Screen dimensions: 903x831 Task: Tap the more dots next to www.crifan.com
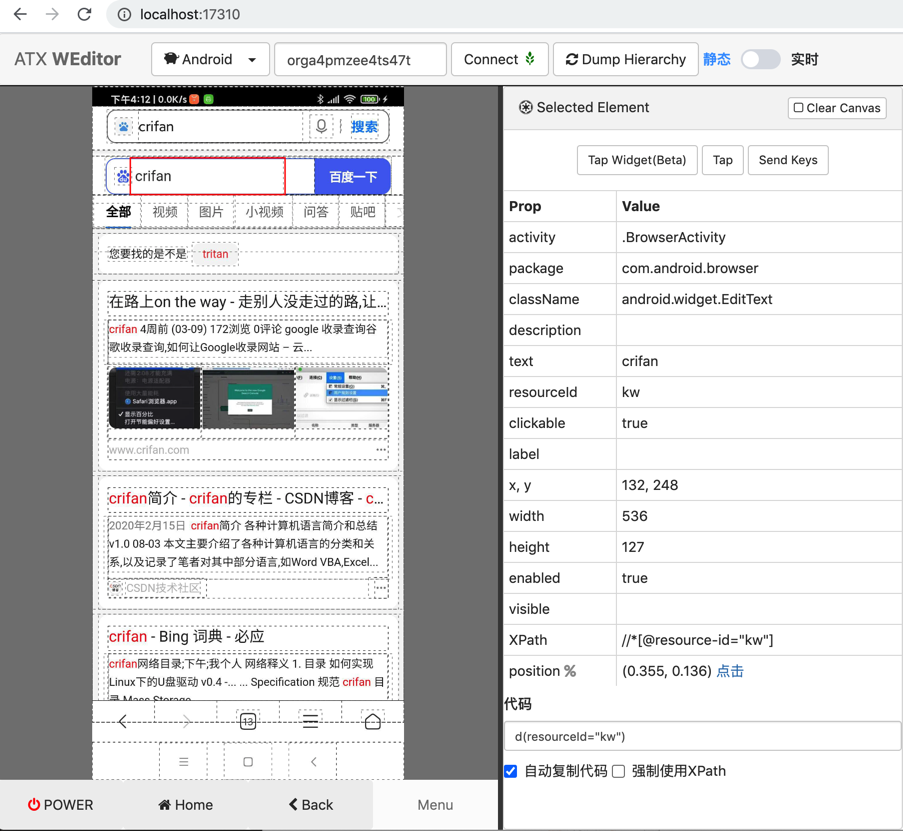381,450
